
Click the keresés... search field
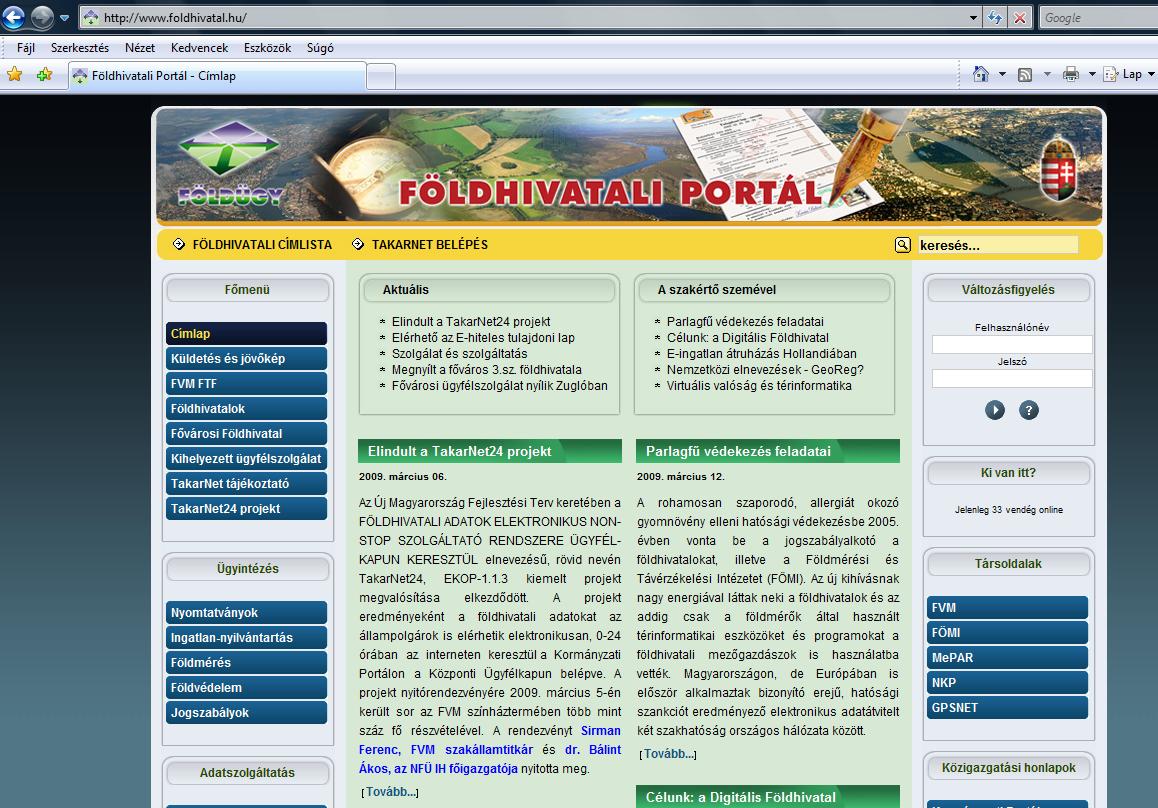click(x=997, y=245)
